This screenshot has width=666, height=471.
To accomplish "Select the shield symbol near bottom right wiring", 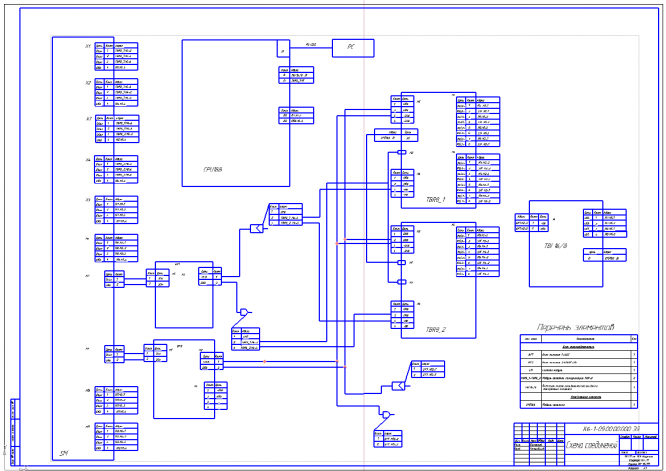I will [398, 386].
